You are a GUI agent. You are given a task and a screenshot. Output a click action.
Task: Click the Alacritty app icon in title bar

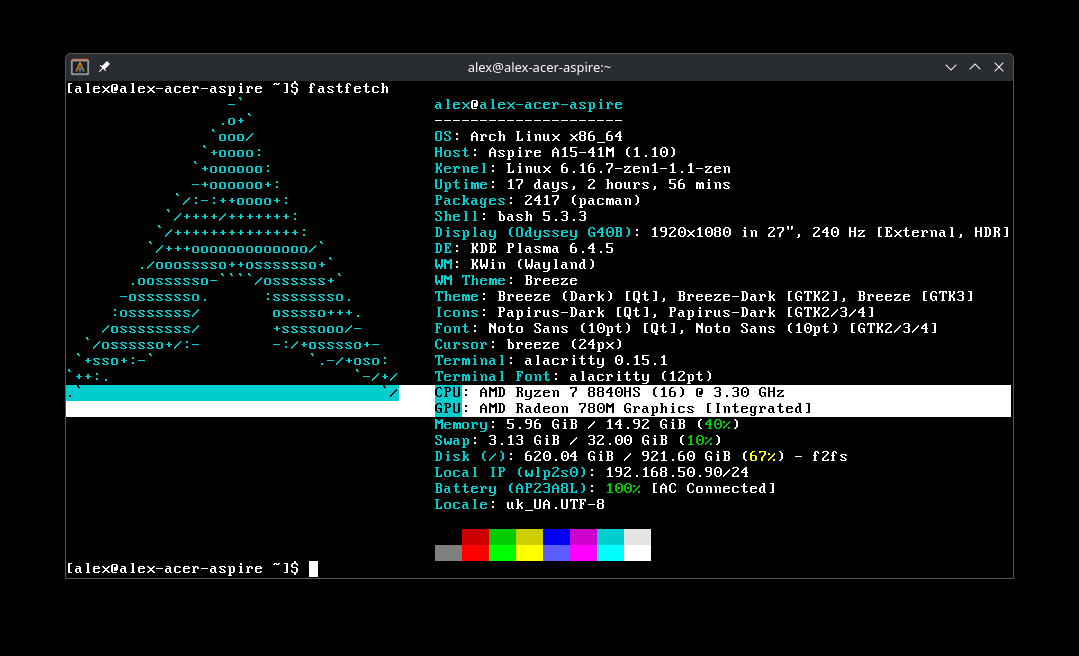(x=80, y=67)
